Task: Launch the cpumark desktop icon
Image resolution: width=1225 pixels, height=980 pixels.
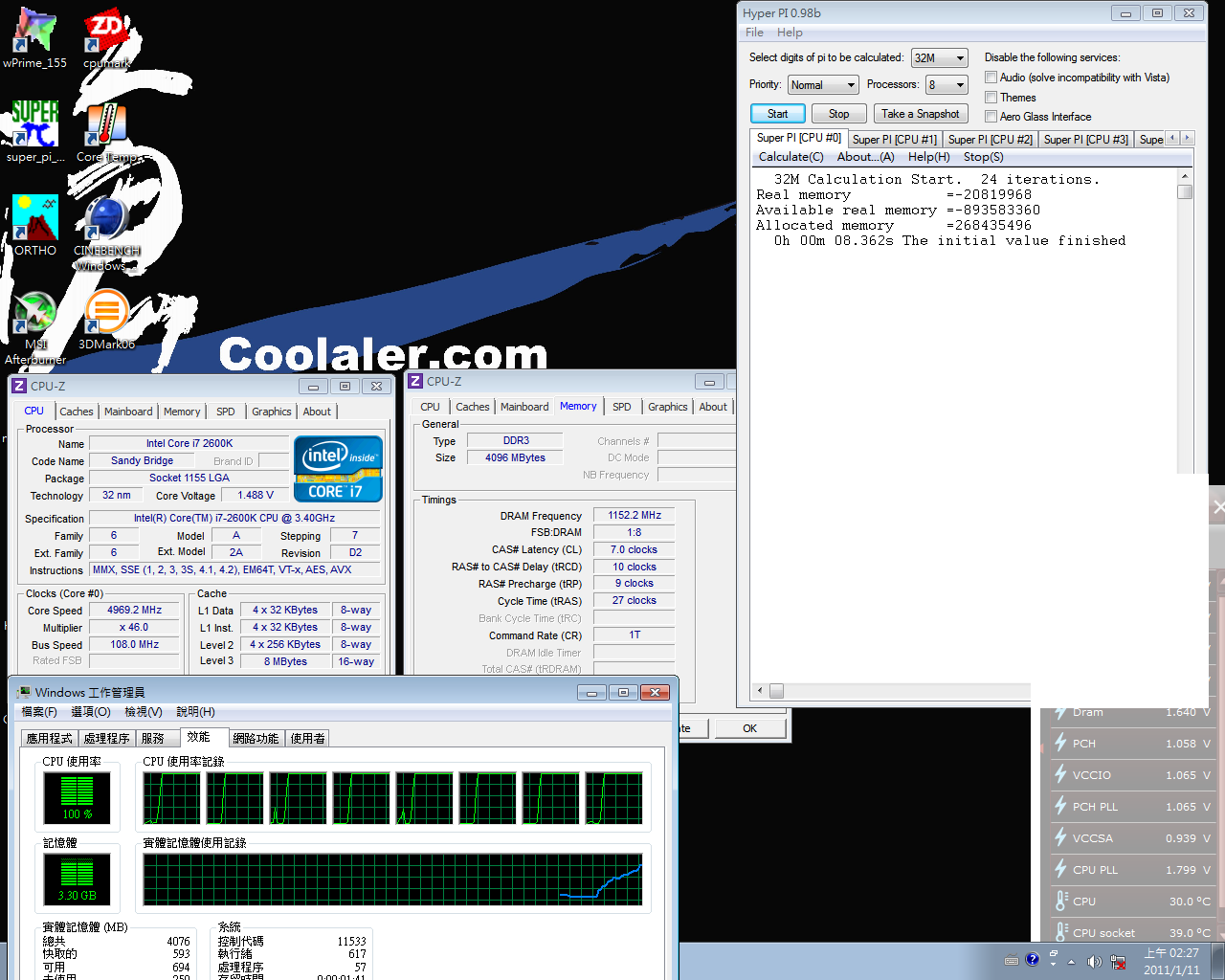Action: point(106,39)
